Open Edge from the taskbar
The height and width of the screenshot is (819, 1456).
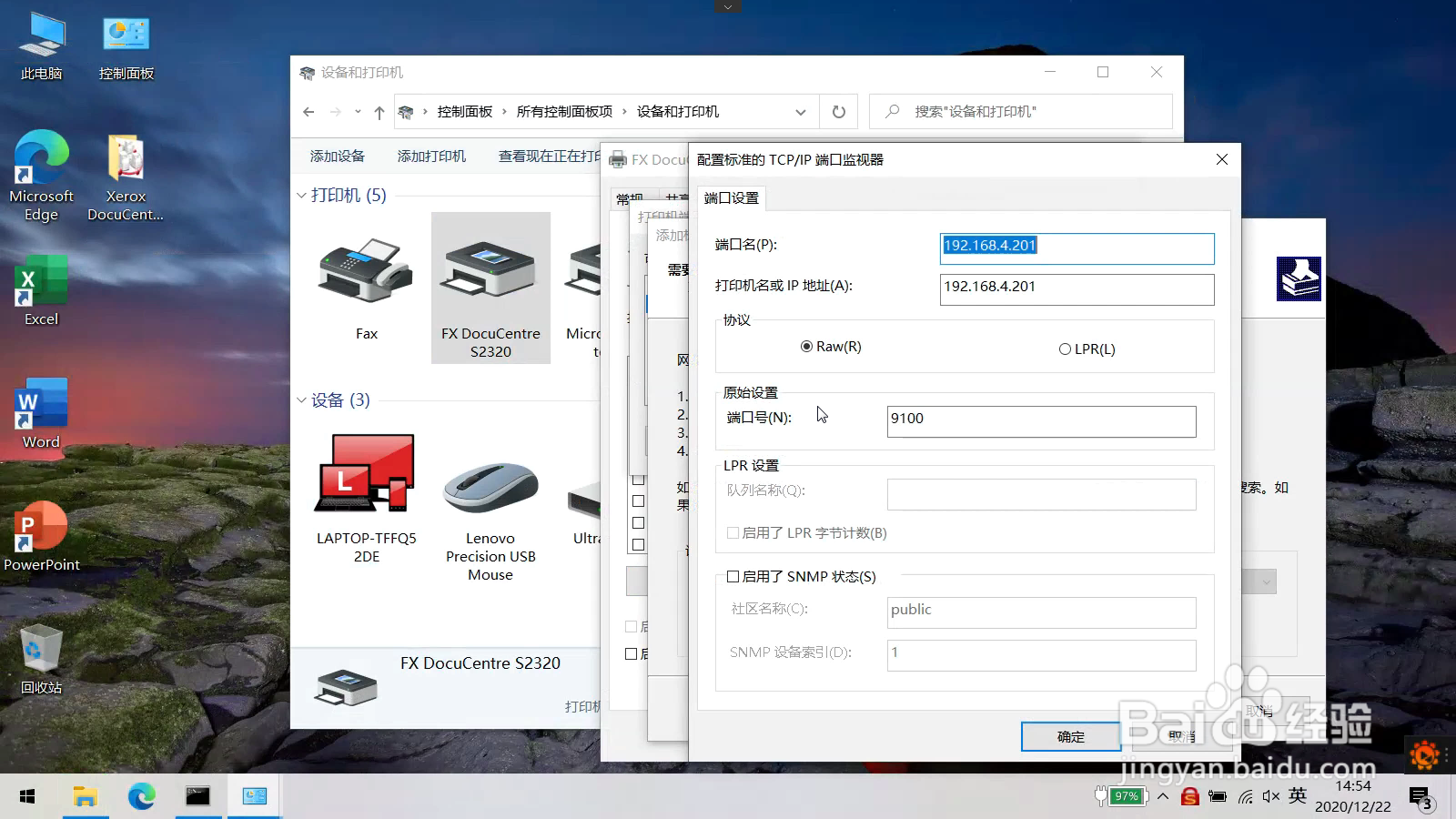[141, 796]
